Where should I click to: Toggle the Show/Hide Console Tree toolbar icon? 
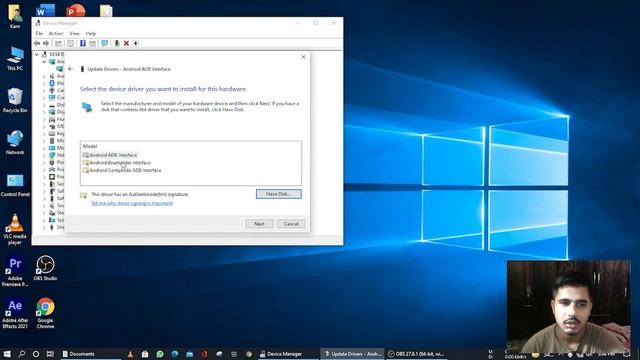point(58,43)
